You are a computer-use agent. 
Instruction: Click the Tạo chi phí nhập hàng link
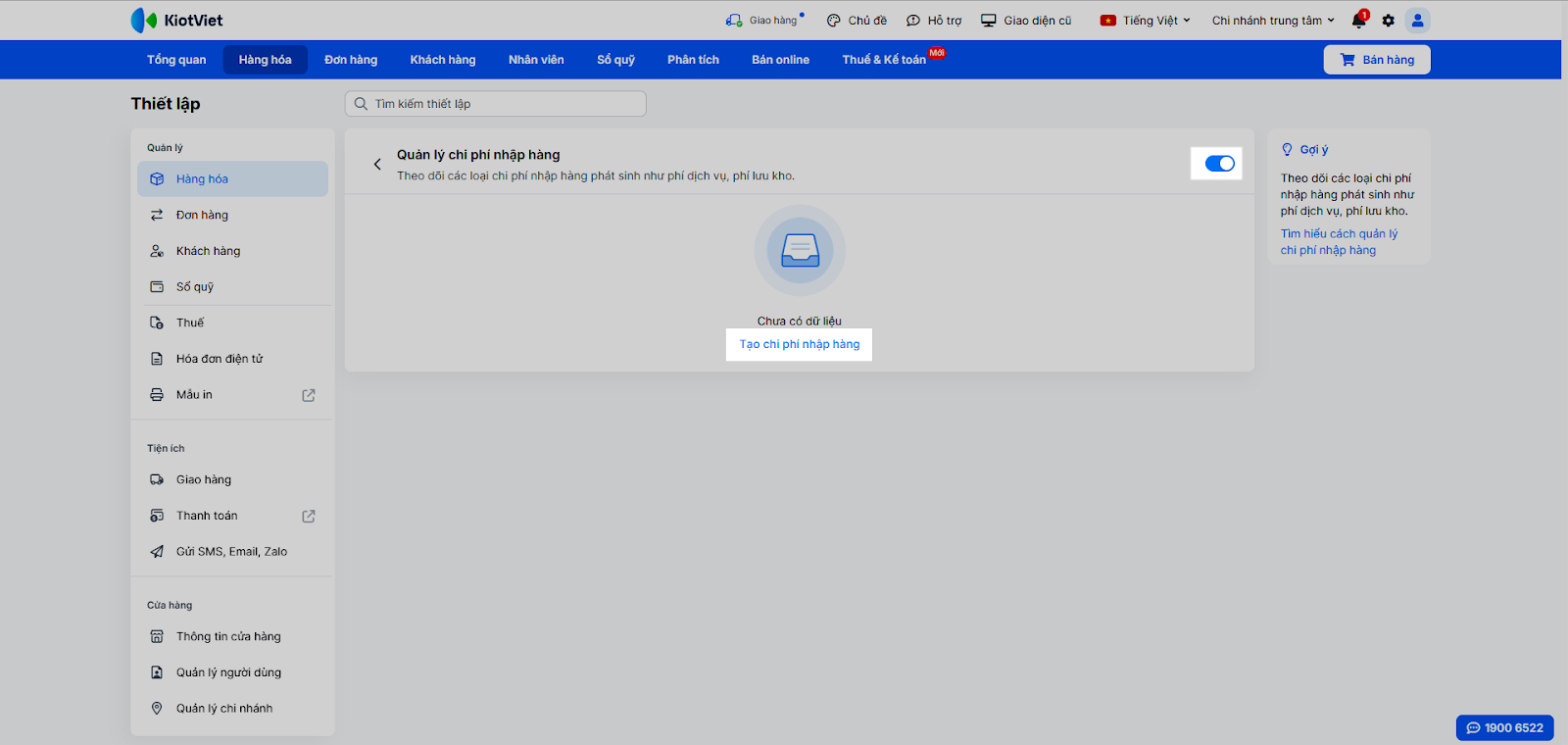(800, 345)
